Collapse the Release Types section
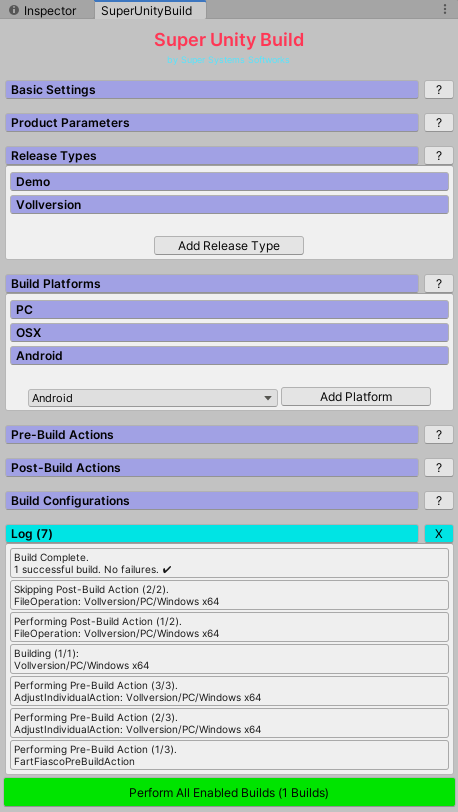The image size is (458, 812). [212, 156]
